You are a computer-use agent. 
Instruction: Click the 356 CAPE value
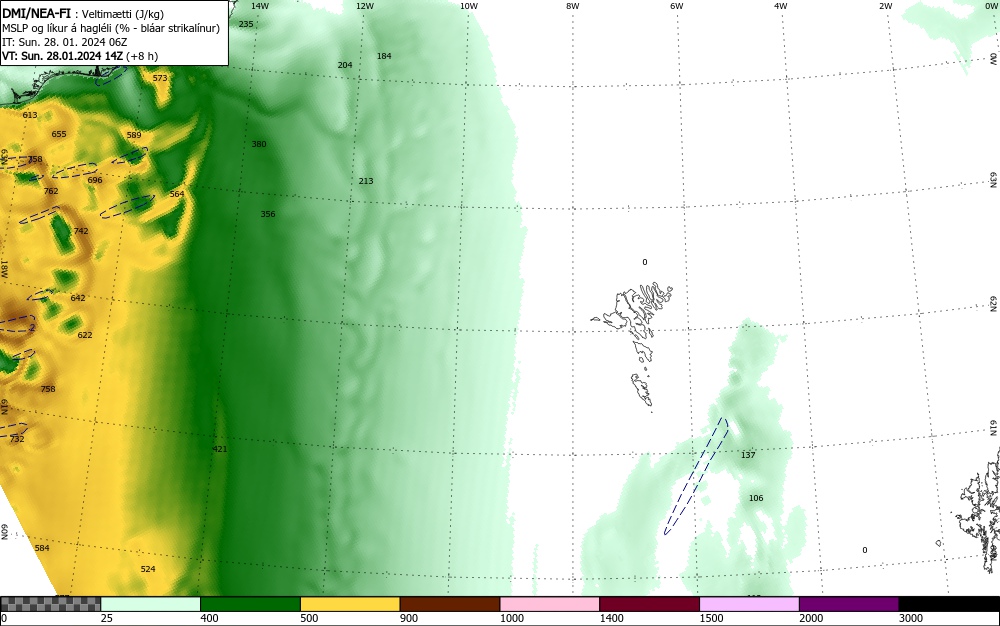click(x=268, y=214)
